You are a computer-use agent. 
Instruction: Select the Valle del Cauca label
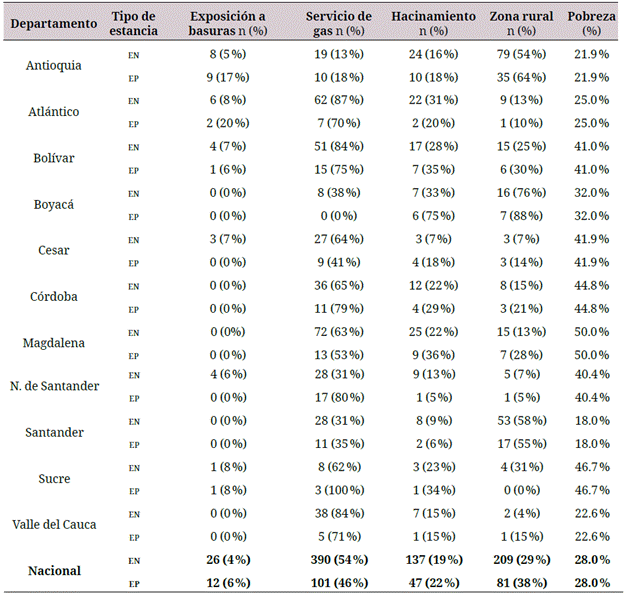click(56, 524)
